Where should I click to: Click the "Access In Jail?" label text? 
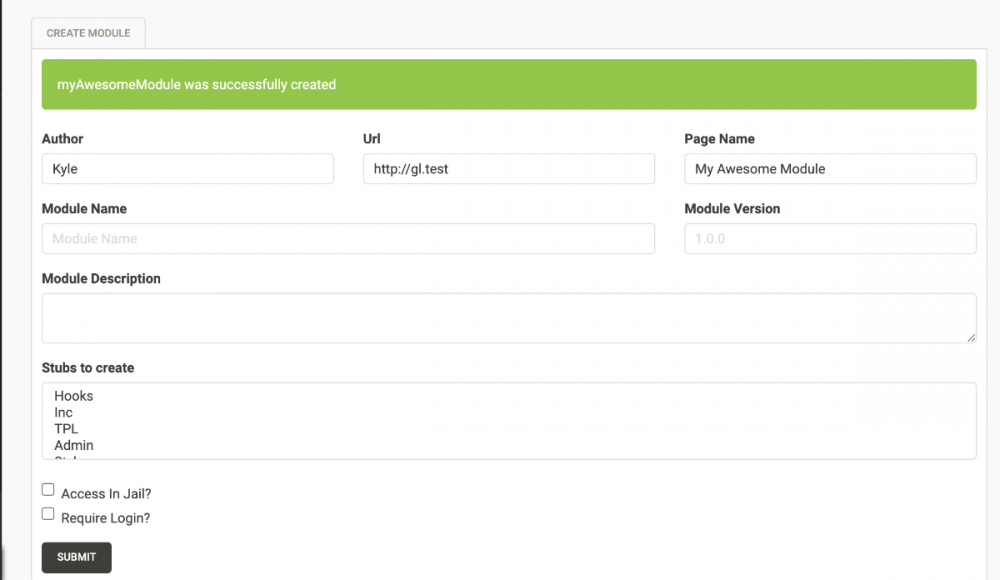[x=106, y=494]
